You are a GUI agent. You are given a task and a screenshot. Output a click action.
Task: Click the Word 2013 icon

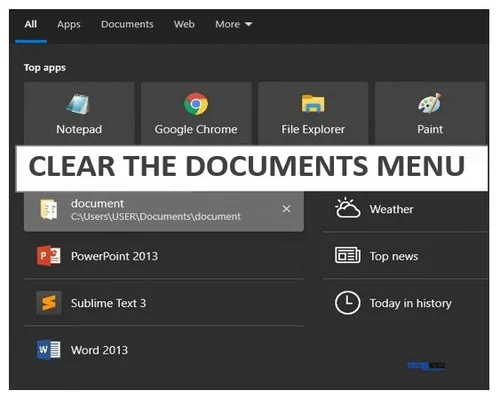(x=49, y=350)
